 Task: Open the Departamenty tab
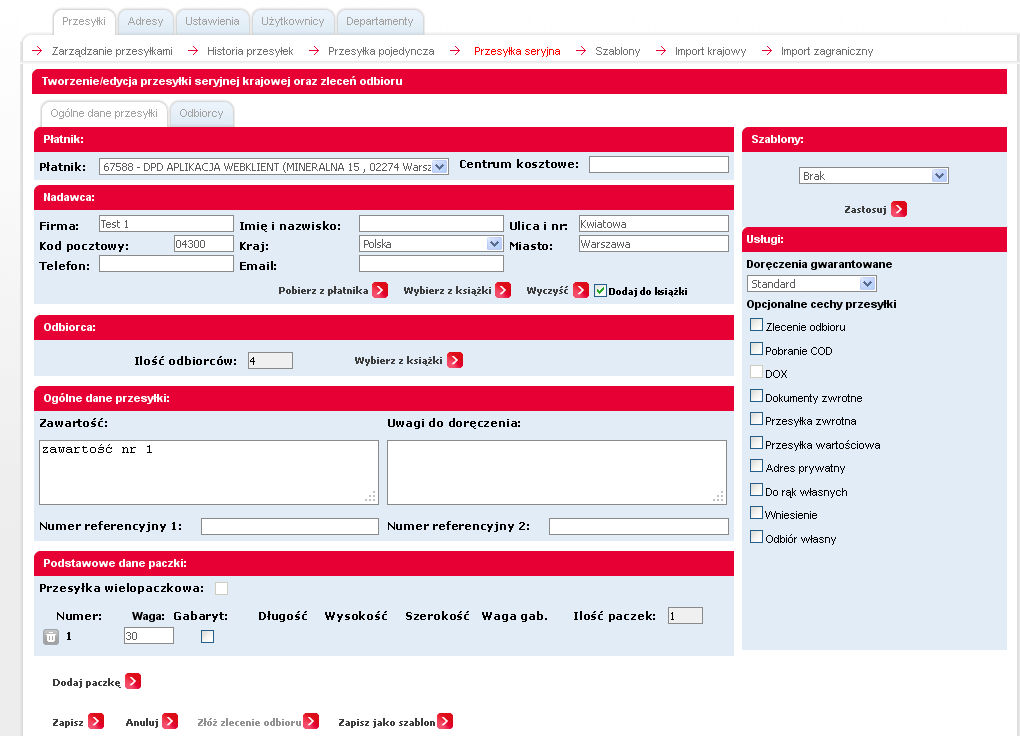tap(380, 21)
